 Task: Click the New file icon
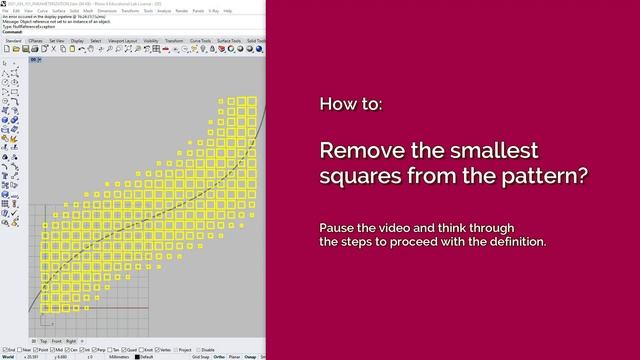point(7,49)
